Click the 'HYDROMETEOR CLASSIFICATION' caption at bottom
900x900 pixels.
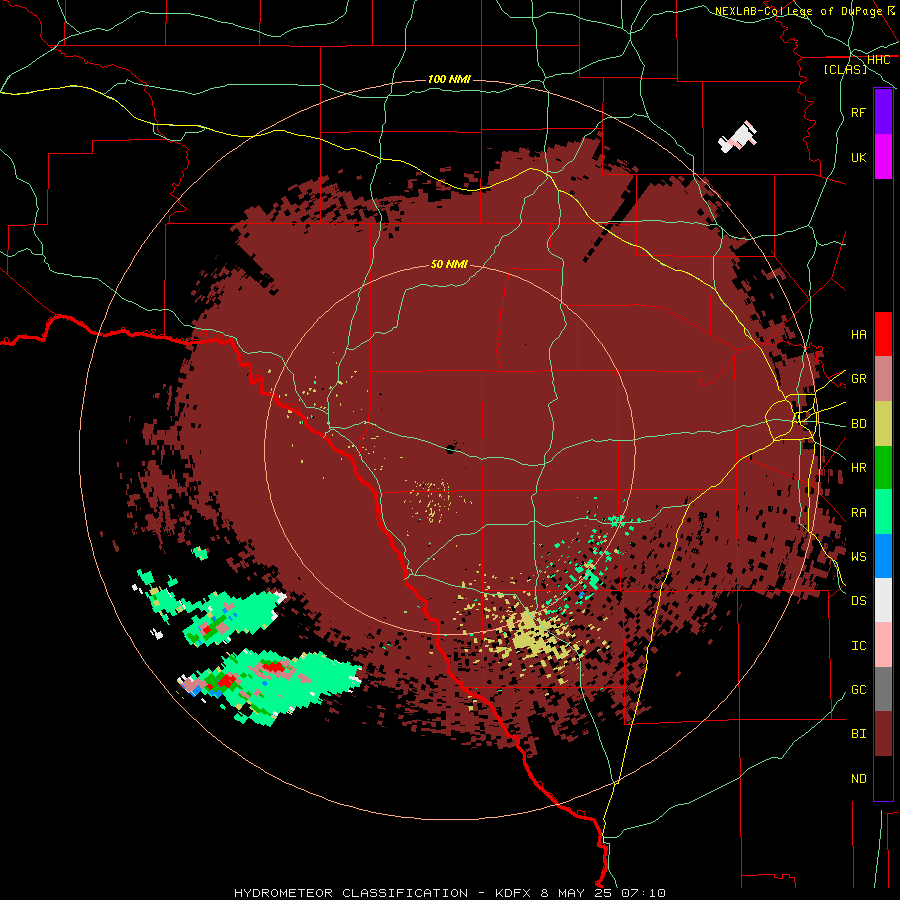click(351, 893)
